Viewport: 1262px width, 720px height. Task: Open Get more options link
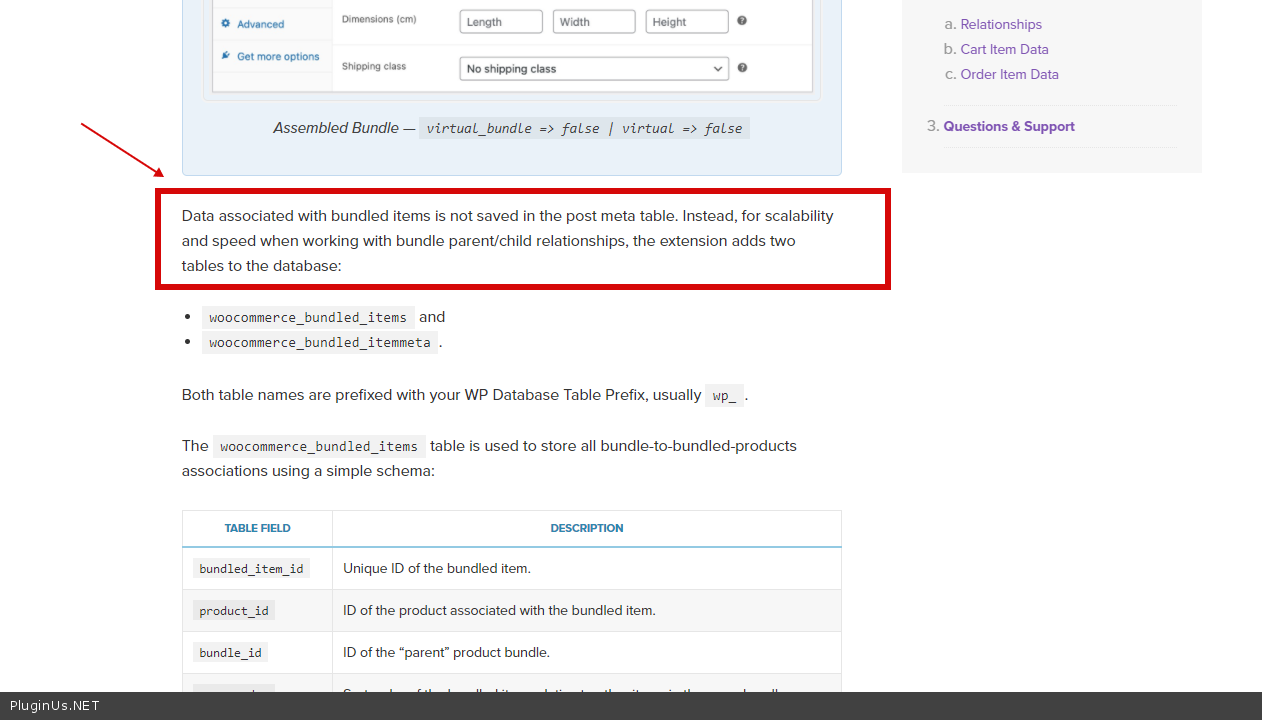point(278,57)
